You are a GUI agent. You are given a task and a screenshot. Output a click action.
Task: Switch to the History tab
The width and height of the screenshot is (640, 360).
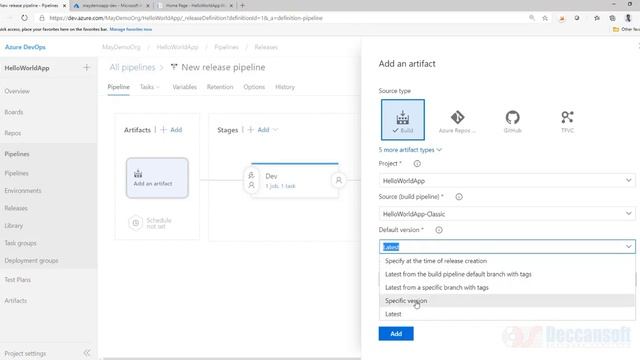[x=285, y=87]
